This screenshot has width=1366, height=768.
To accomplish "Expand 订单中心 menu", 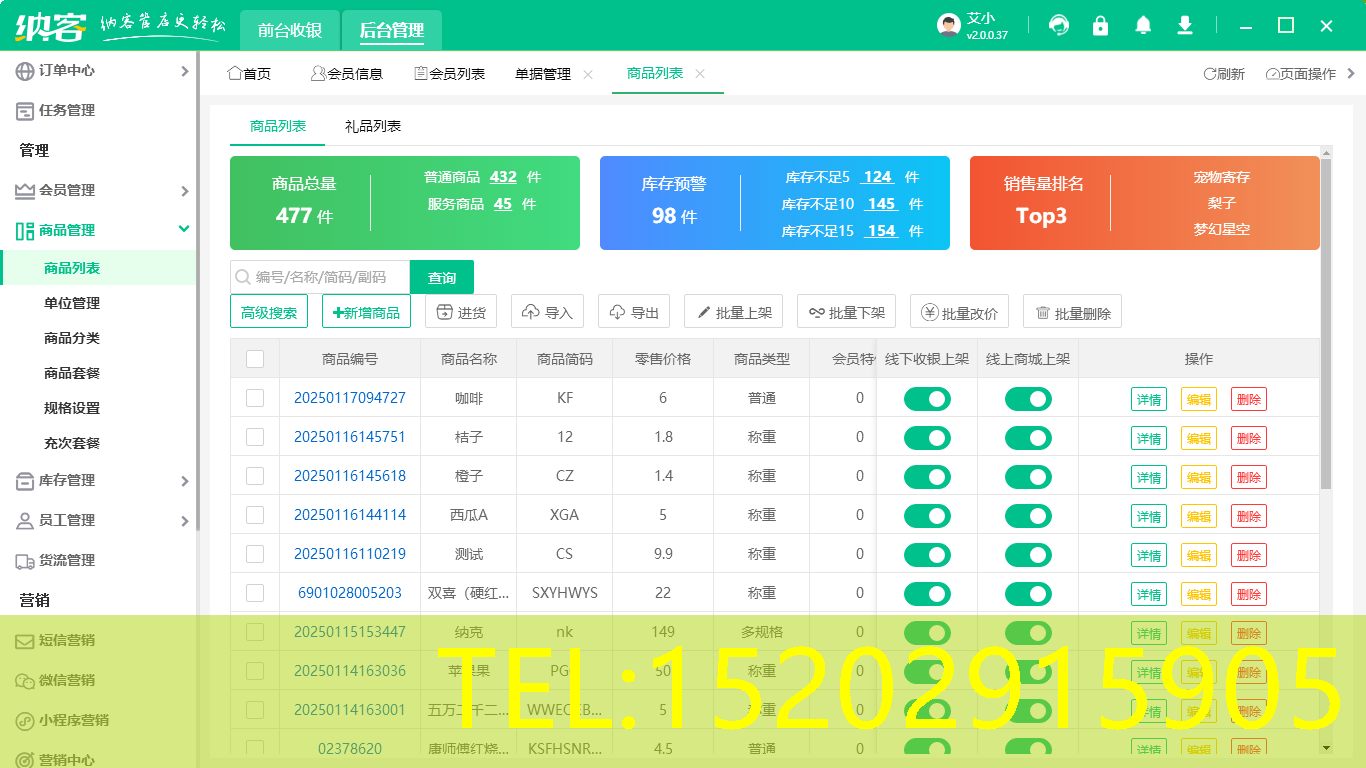I will [x=184, y=71].
